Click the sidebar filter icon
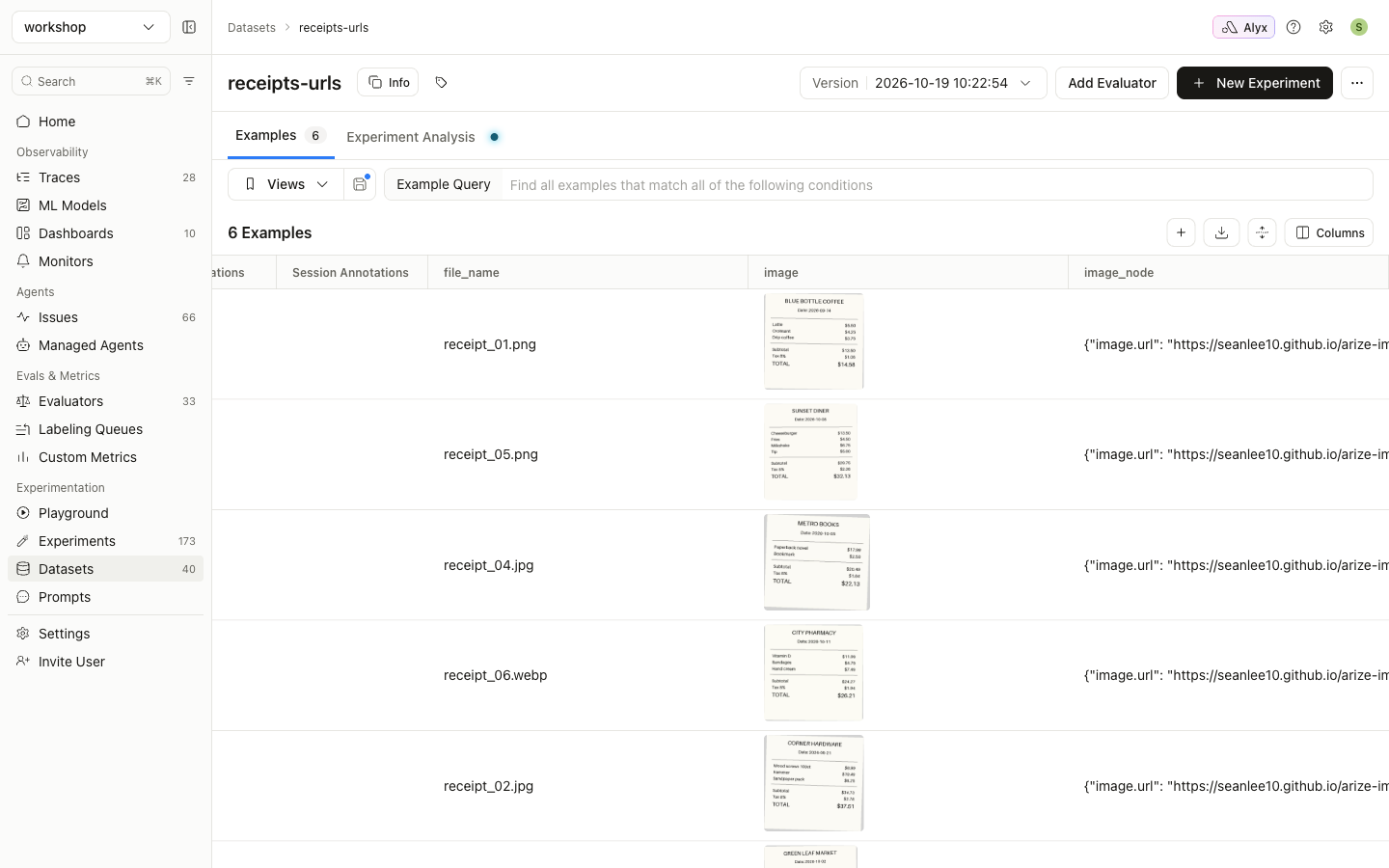The width and height of the screenshot is (1389, 868). [x=189, y=81]
